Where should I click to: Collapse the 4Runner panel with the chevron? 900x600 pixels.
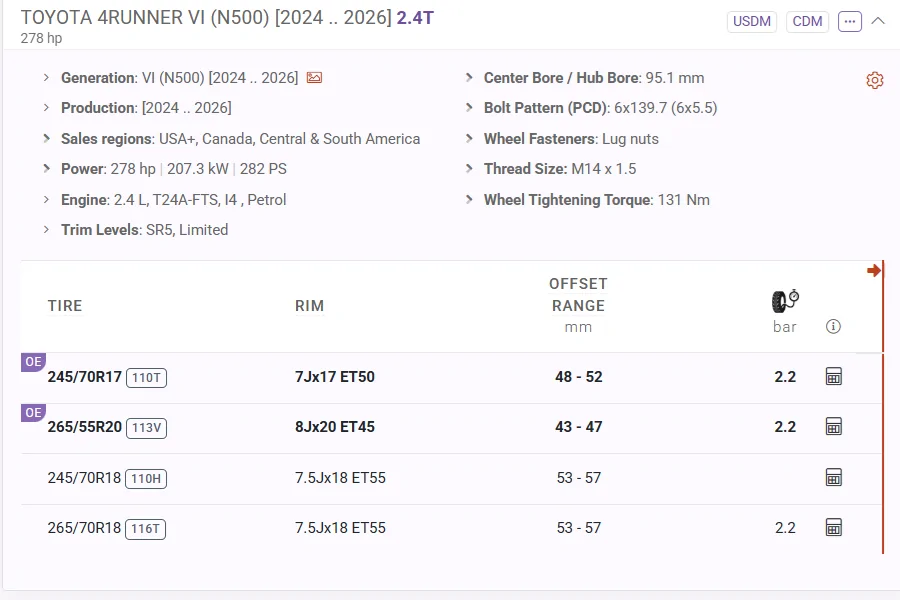click(x=878, y=21)
